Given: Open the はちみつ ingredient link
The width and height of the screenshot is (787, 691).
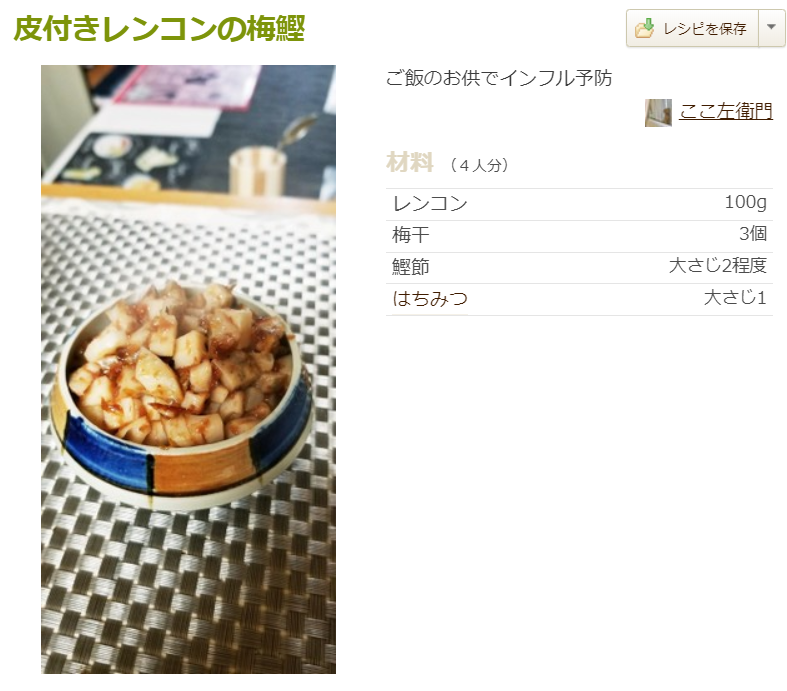Looking at the screenshot, I should (x=430, y=299).
